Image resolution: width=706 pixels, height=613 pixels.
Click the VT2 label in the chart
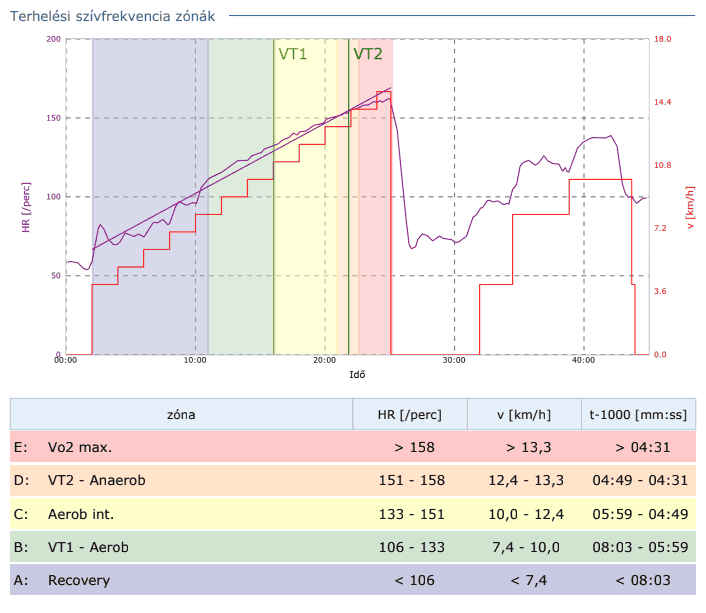pyautogui.click(x=368, y=54)
